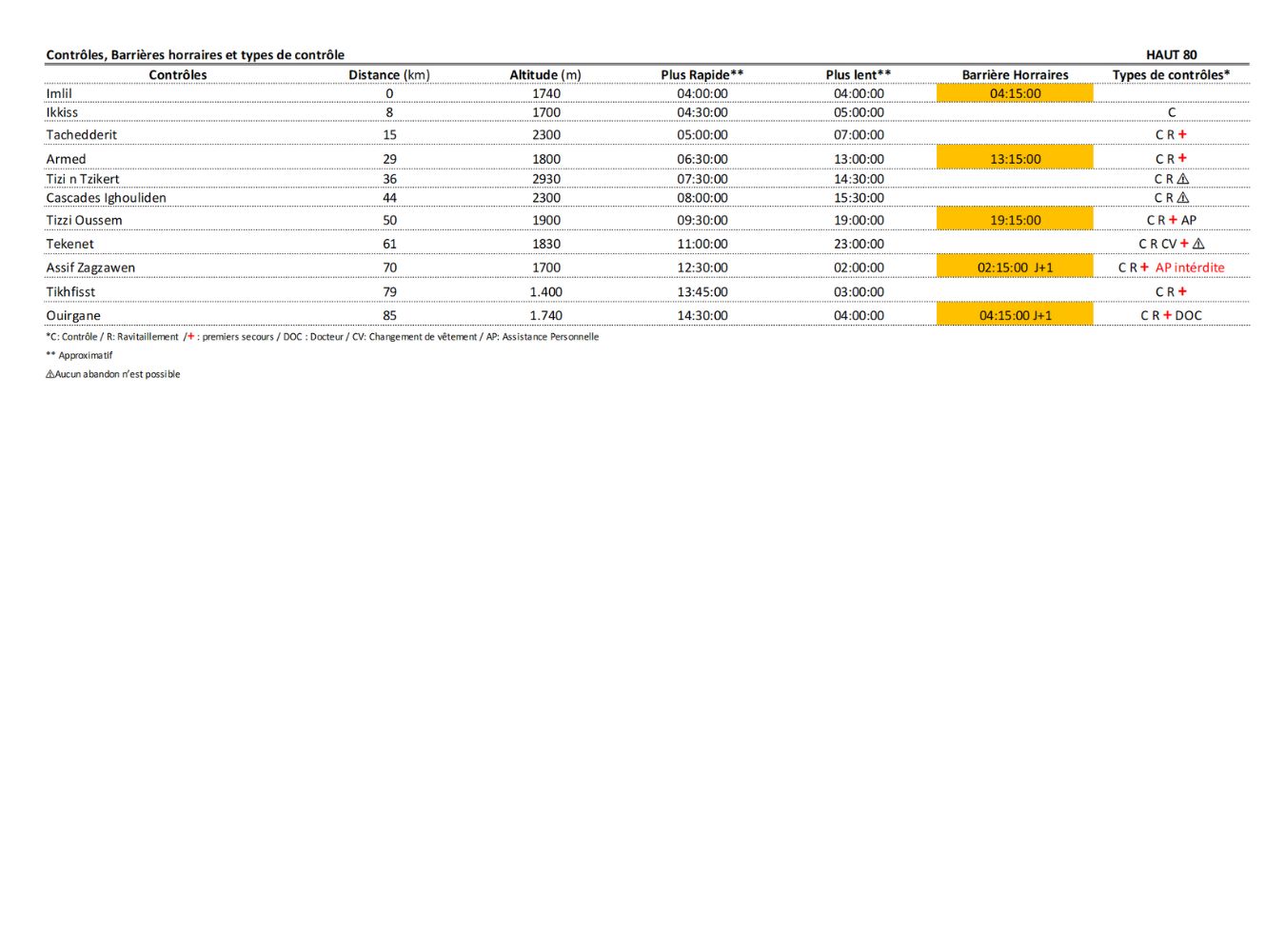Select the orange 04:15:00 cell in the Imlil row
1285x952 pixels.
[1015, 93]
